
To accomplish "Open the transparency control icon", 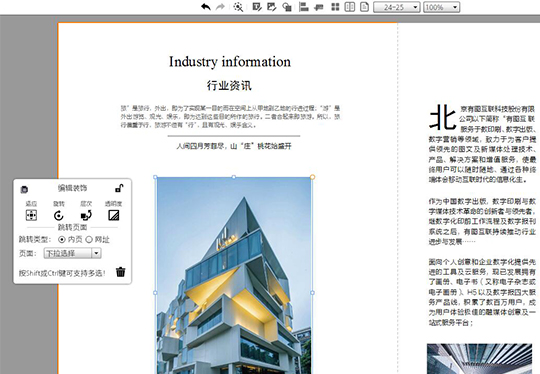I will coord(114,216).
